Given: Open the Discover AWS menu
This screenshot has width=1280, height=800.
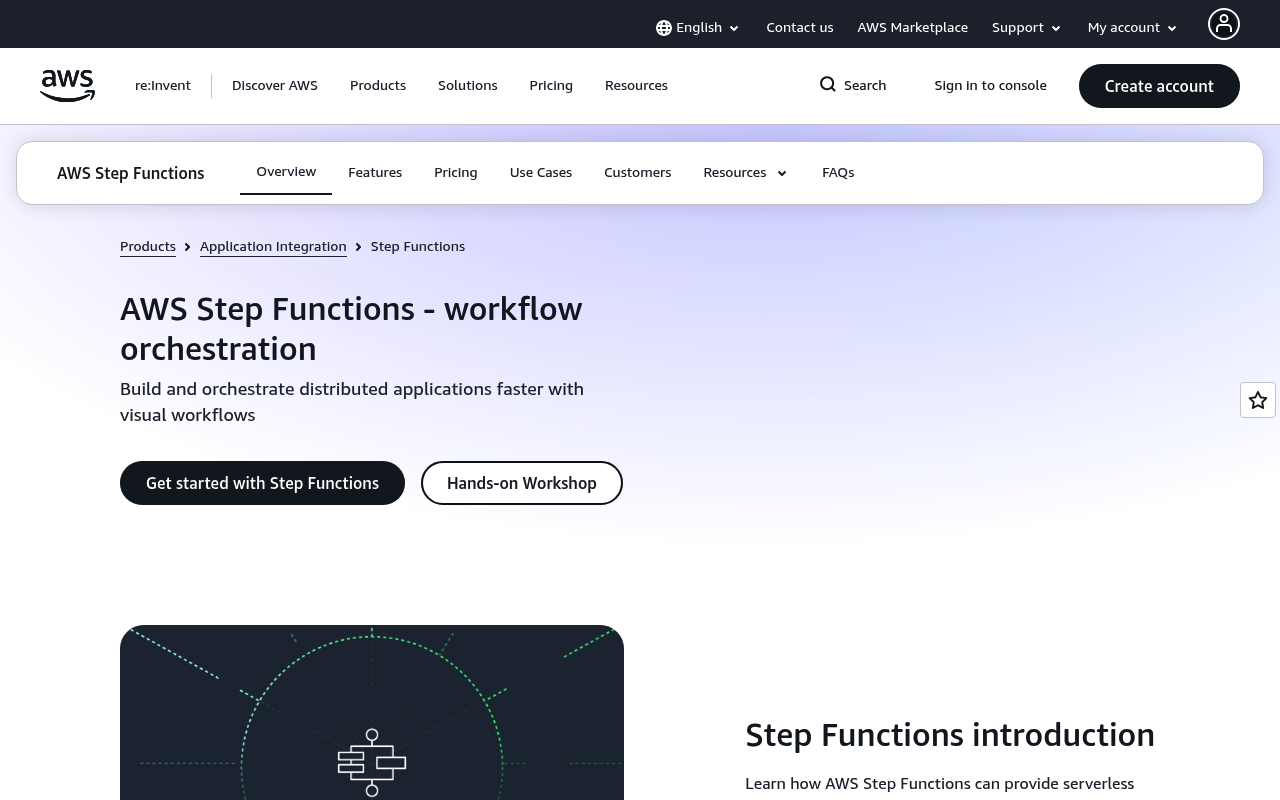Looking at the screenshot, I should 275,86.
